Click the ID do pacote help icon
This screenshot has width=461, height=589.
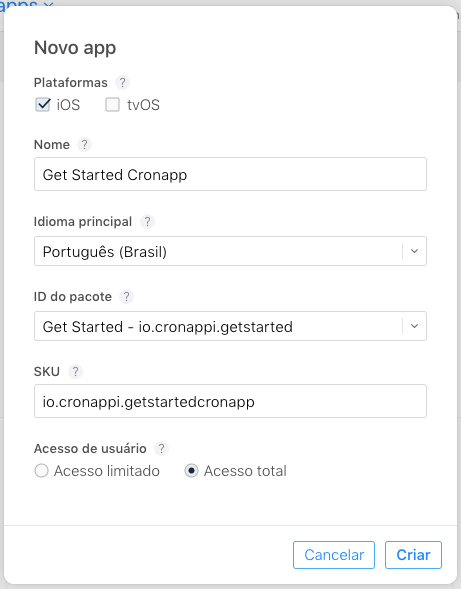[x=127, y=297]
